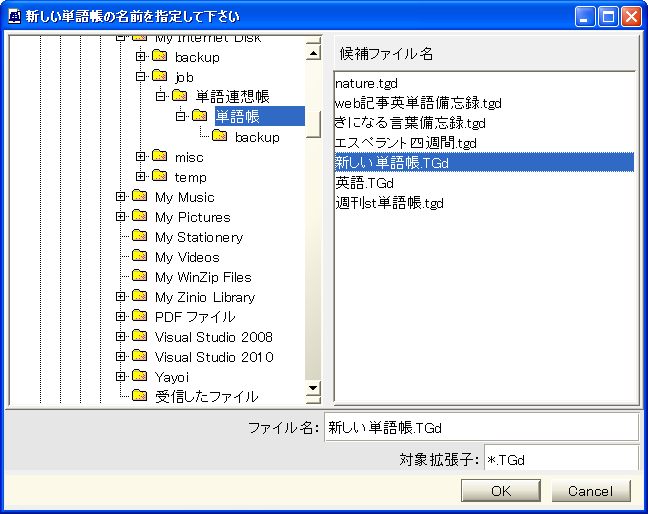Viewport: 648px width, 514px height.
Task: Select the My Videos tree label
Action: [x=187, y=257]
